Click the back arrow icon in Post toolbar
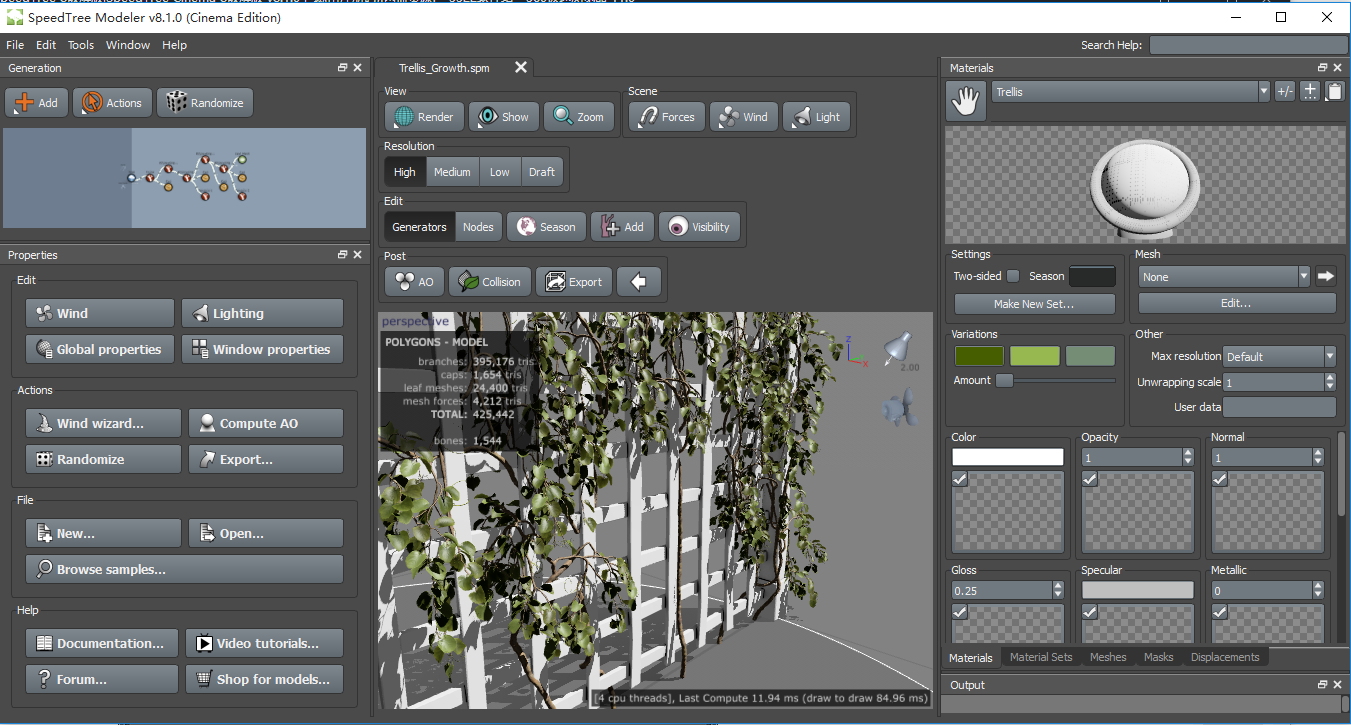This screenshot has width=1351, height=725. pyautogui.click(x=639, y=282)
